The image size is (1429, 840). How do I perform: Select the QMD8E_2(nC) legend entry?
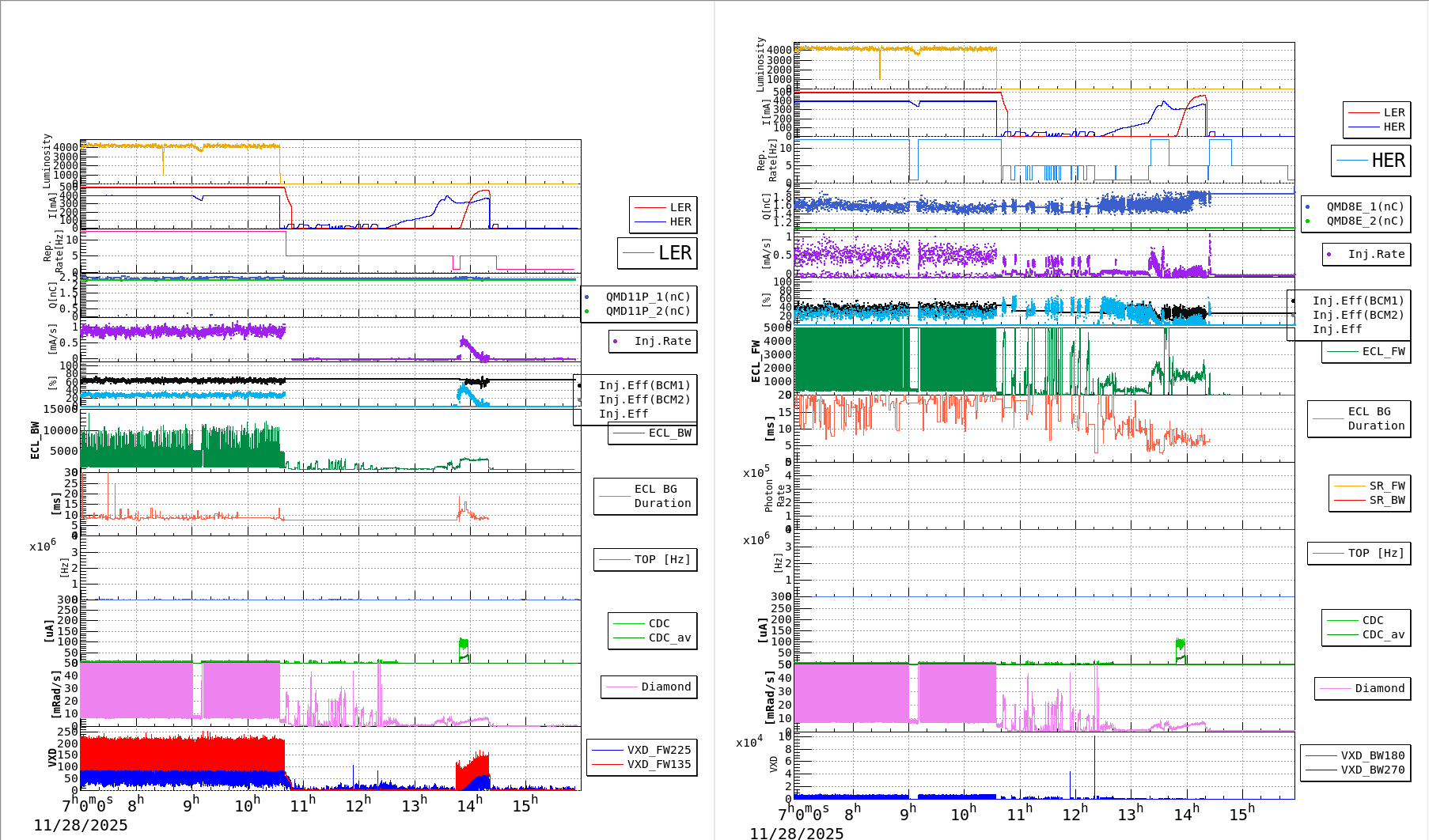point(1364,221)
